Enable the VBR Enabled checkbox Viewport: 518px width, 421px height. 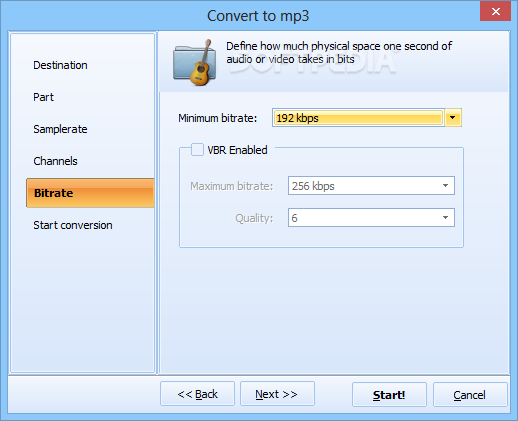tap(197, 150)
